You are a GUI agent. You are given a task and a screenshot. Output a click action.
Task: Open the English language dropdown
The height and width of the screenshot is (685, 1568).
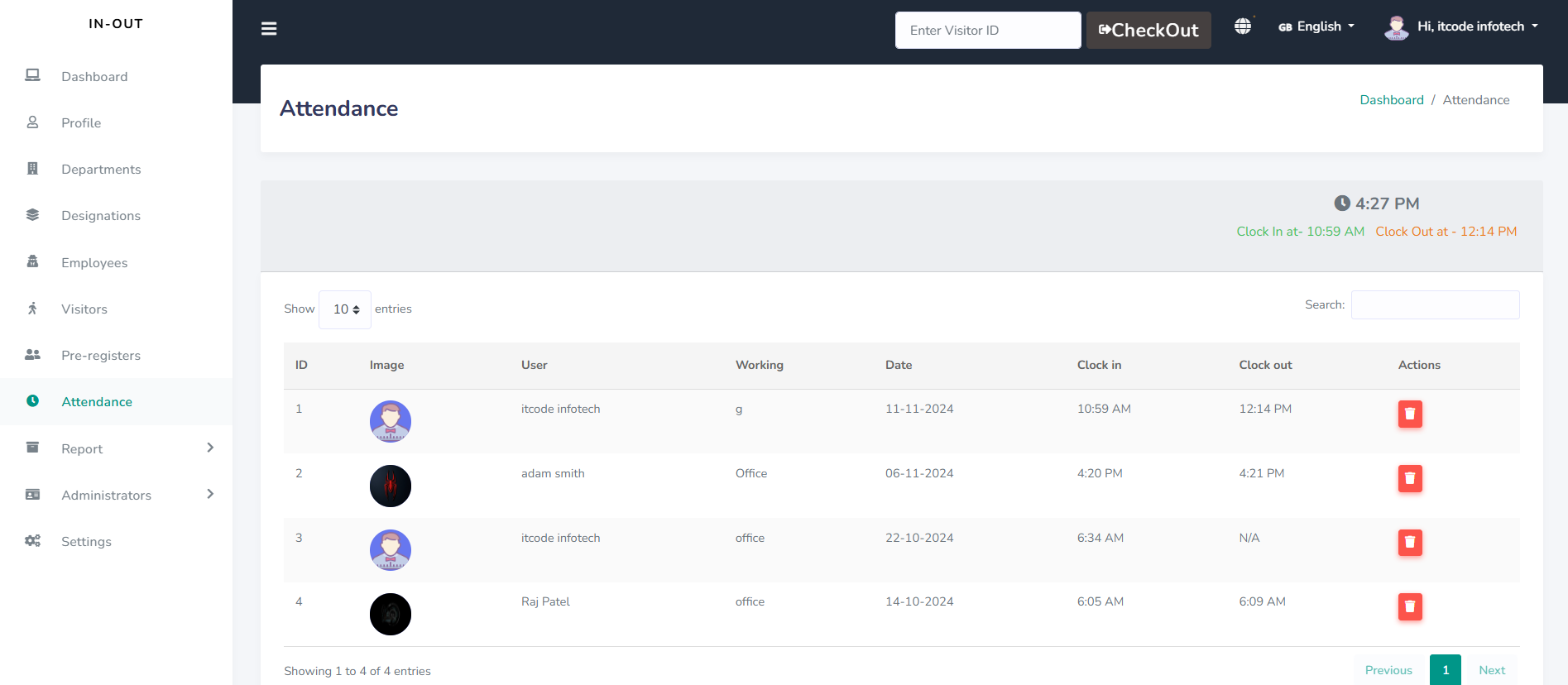tap(1316, 26)
